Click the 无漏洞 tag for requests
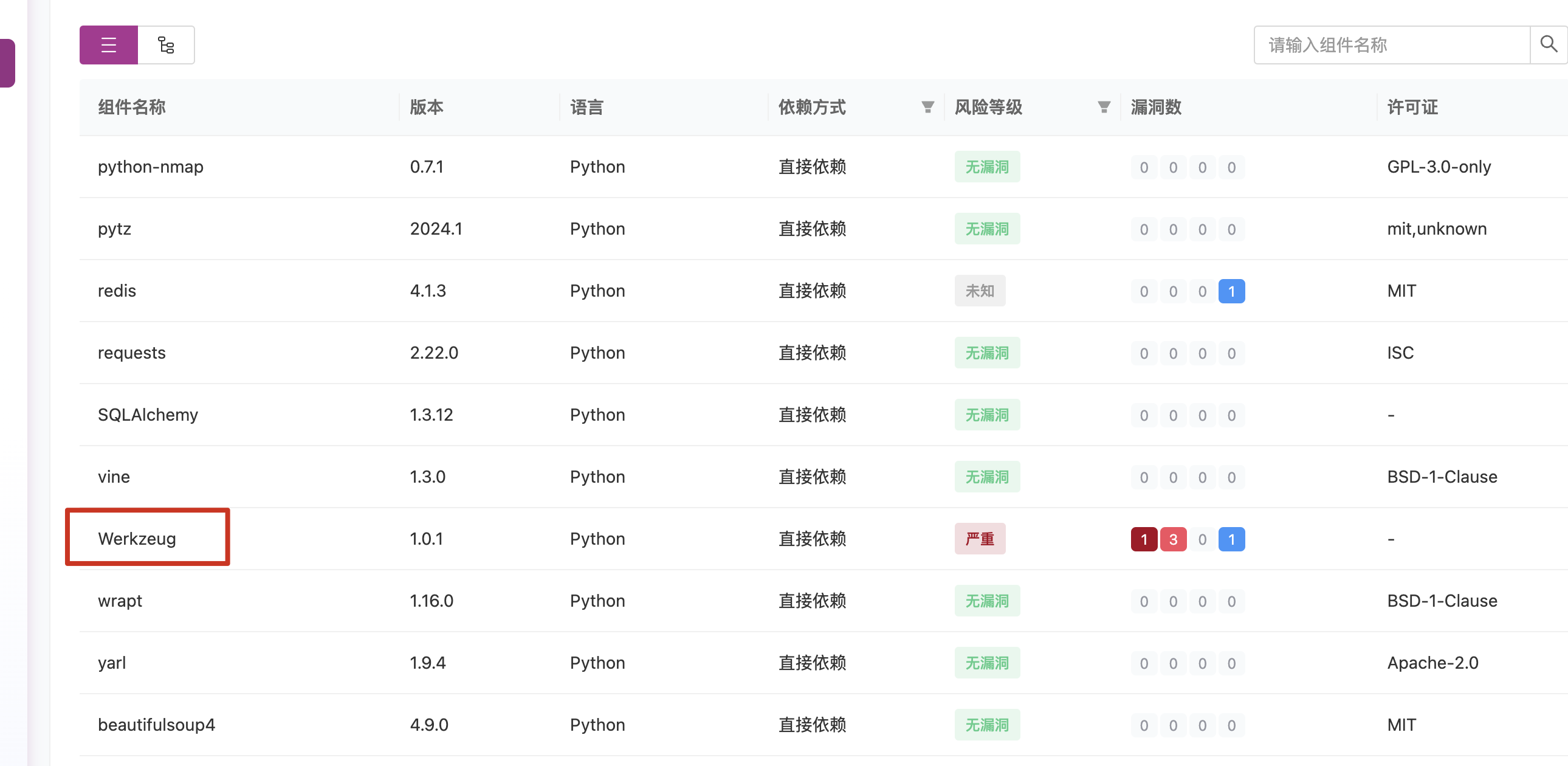Screen dimensions: 1568x766 click(x=988, y=353)
